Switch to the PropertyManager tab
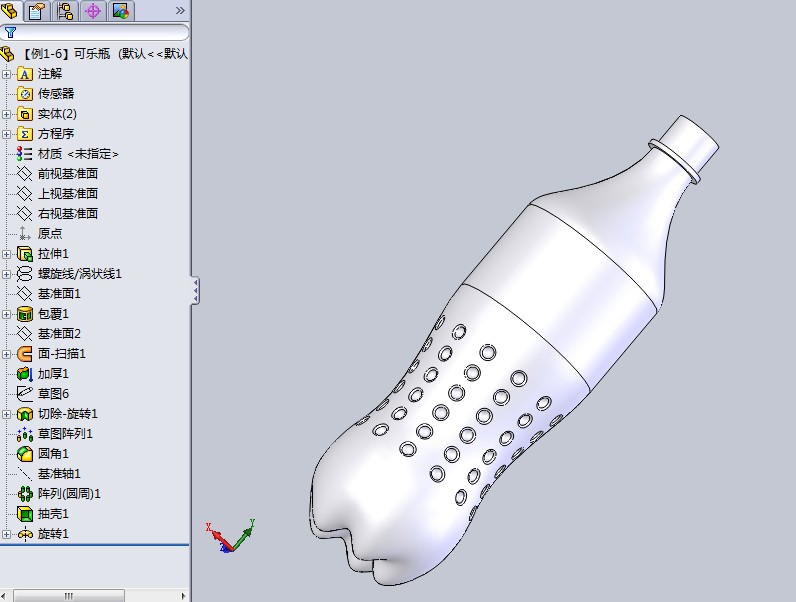Screen dimensions: 796x602 click(x=37, y=11)
